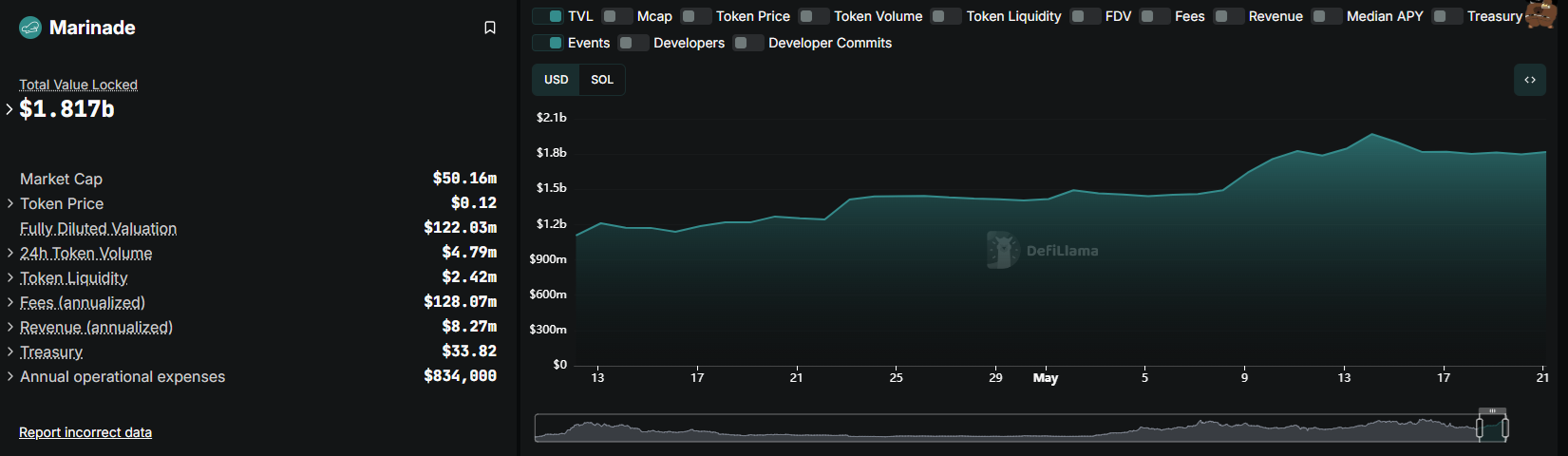Expand the Annual operational expenses row
This screenshot has width=1568, height=456.
[9, 376]
